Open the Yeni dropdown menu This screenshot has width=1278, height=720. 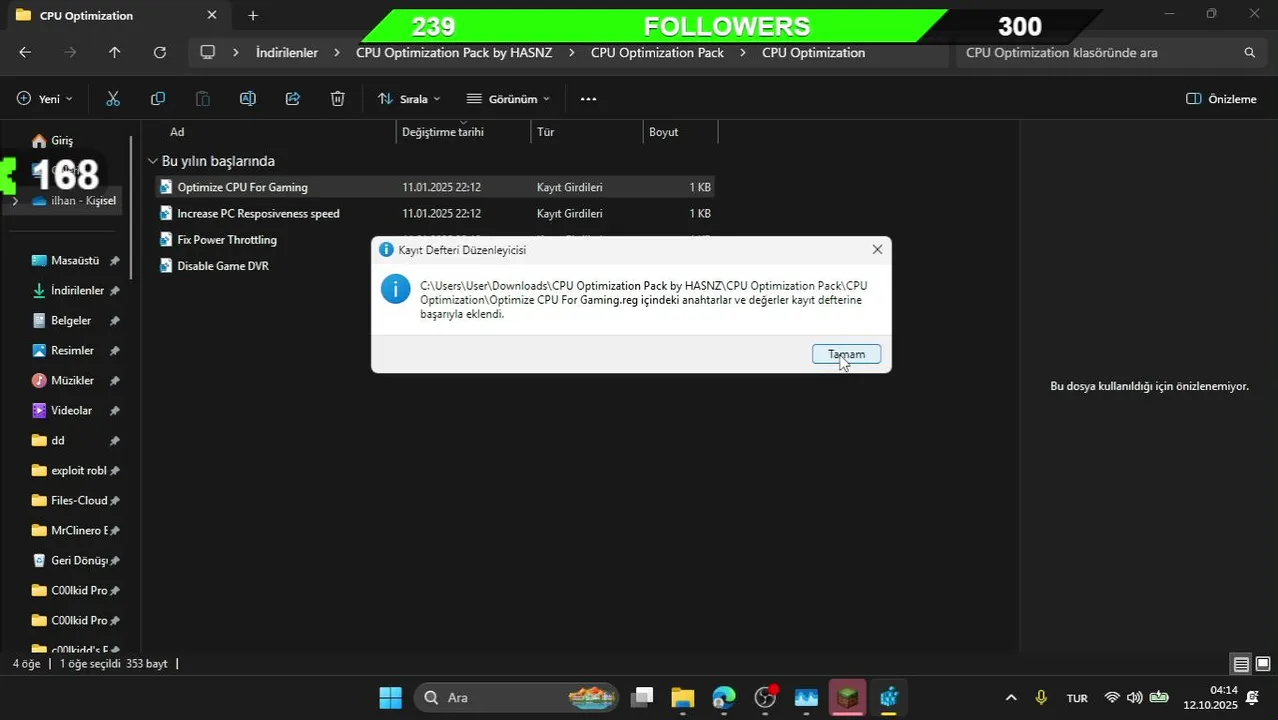45,99
